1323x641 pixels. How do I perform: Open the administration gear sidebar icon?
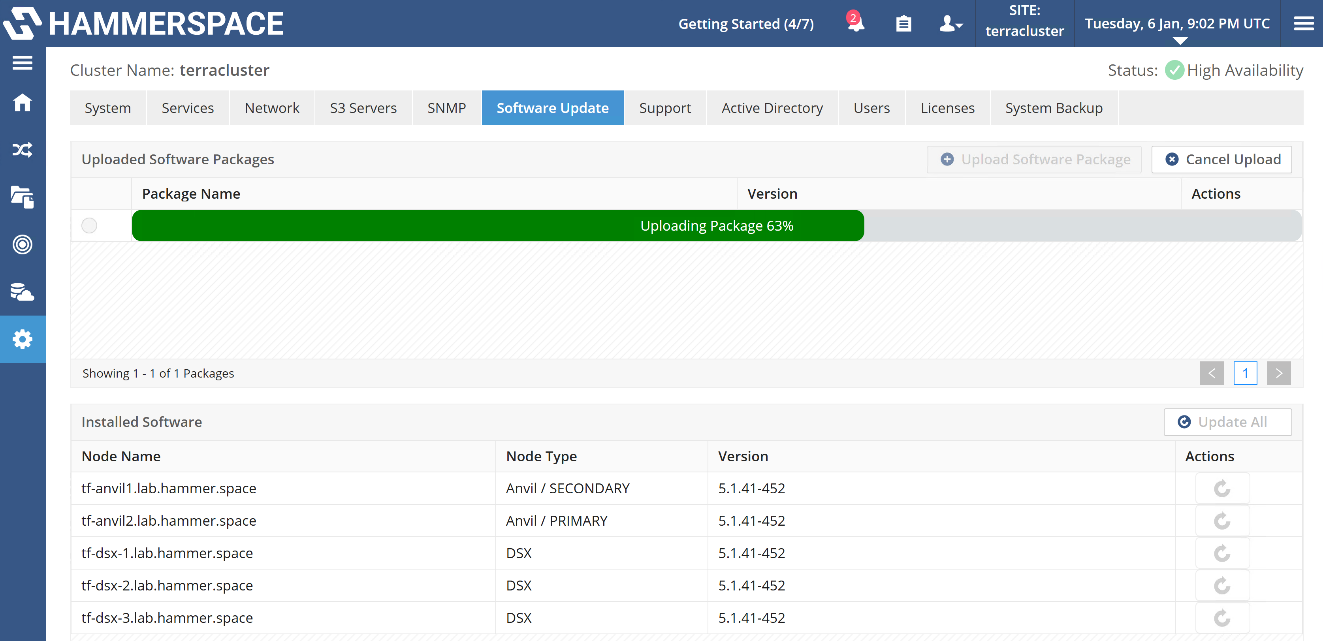(22, 339)
